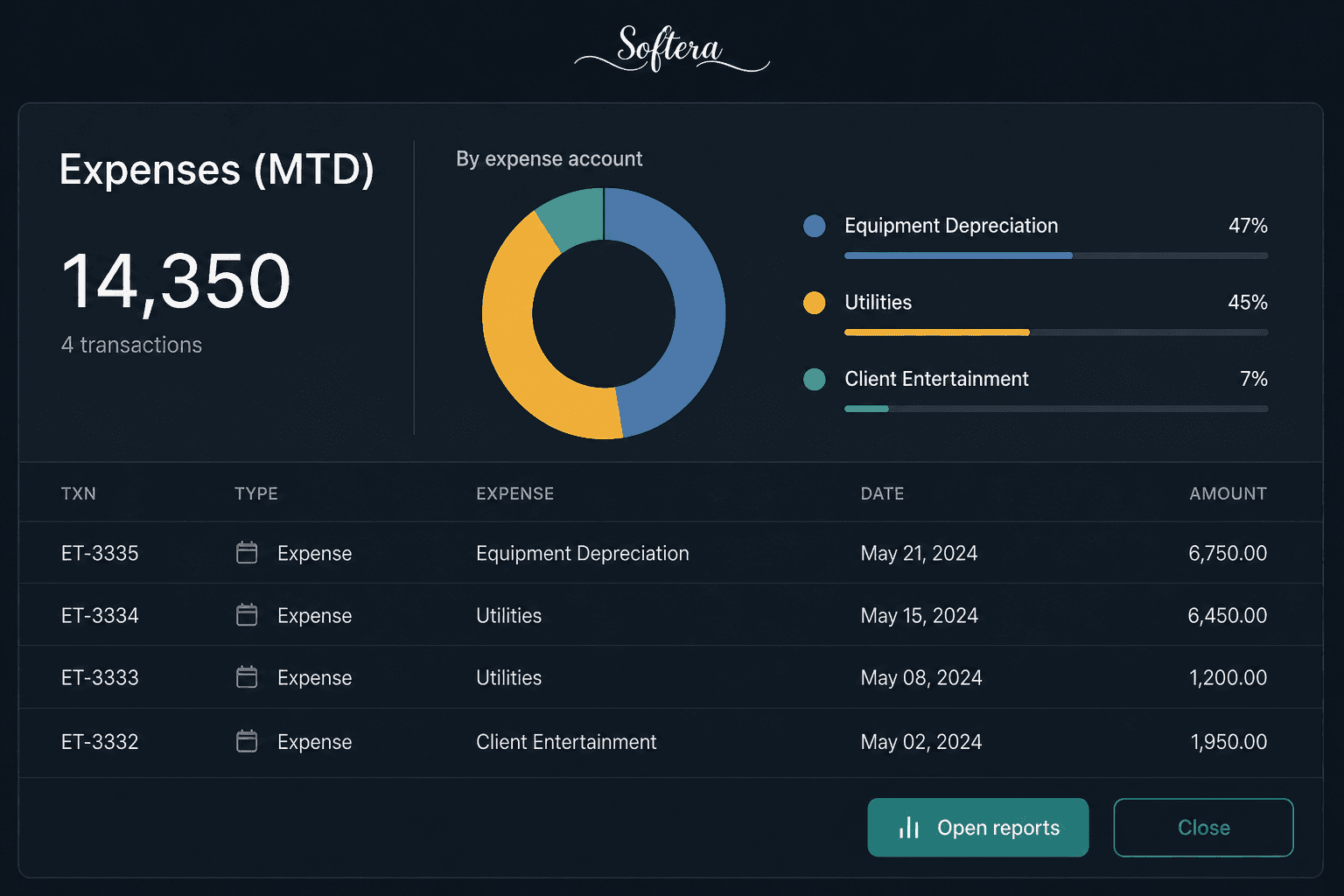Click the calendar icon in row ET-3332

[247, 741]
